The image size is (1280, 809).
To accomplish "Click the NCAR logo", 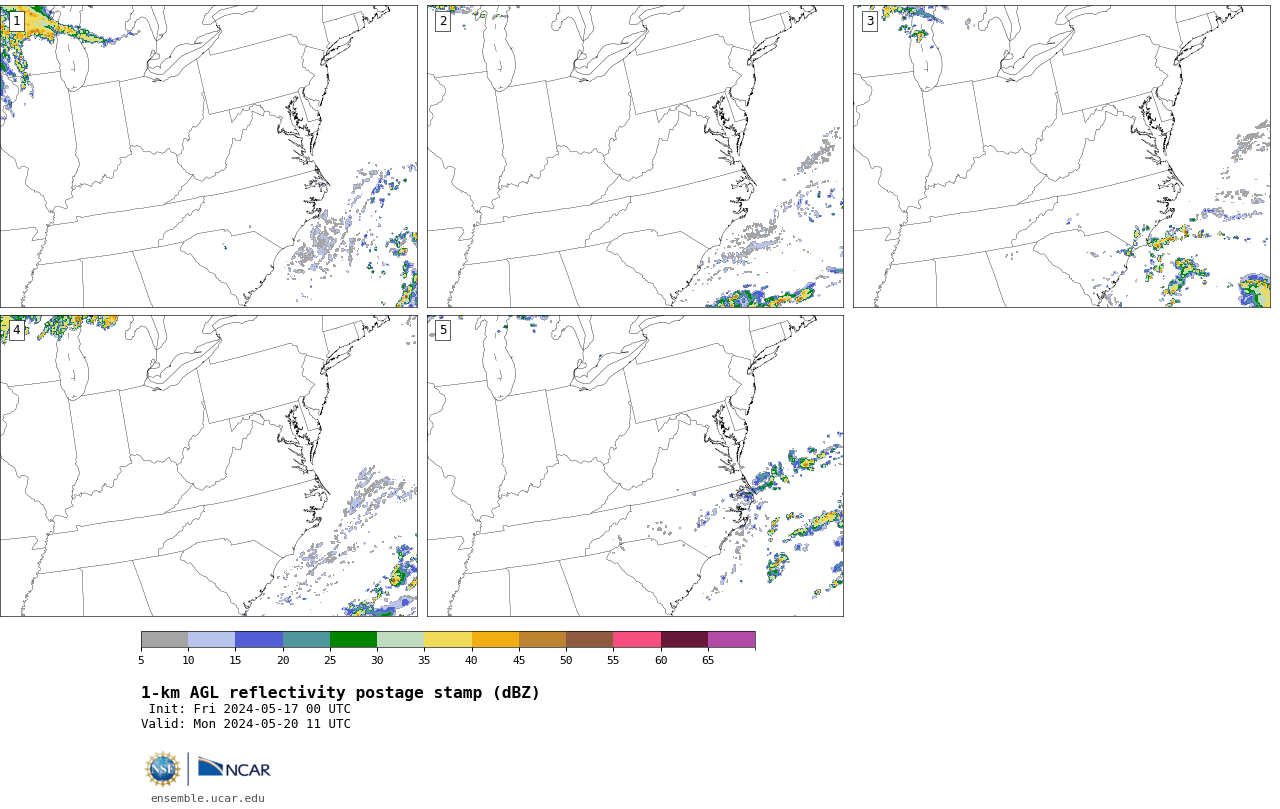I will click(x=234, y=768).
